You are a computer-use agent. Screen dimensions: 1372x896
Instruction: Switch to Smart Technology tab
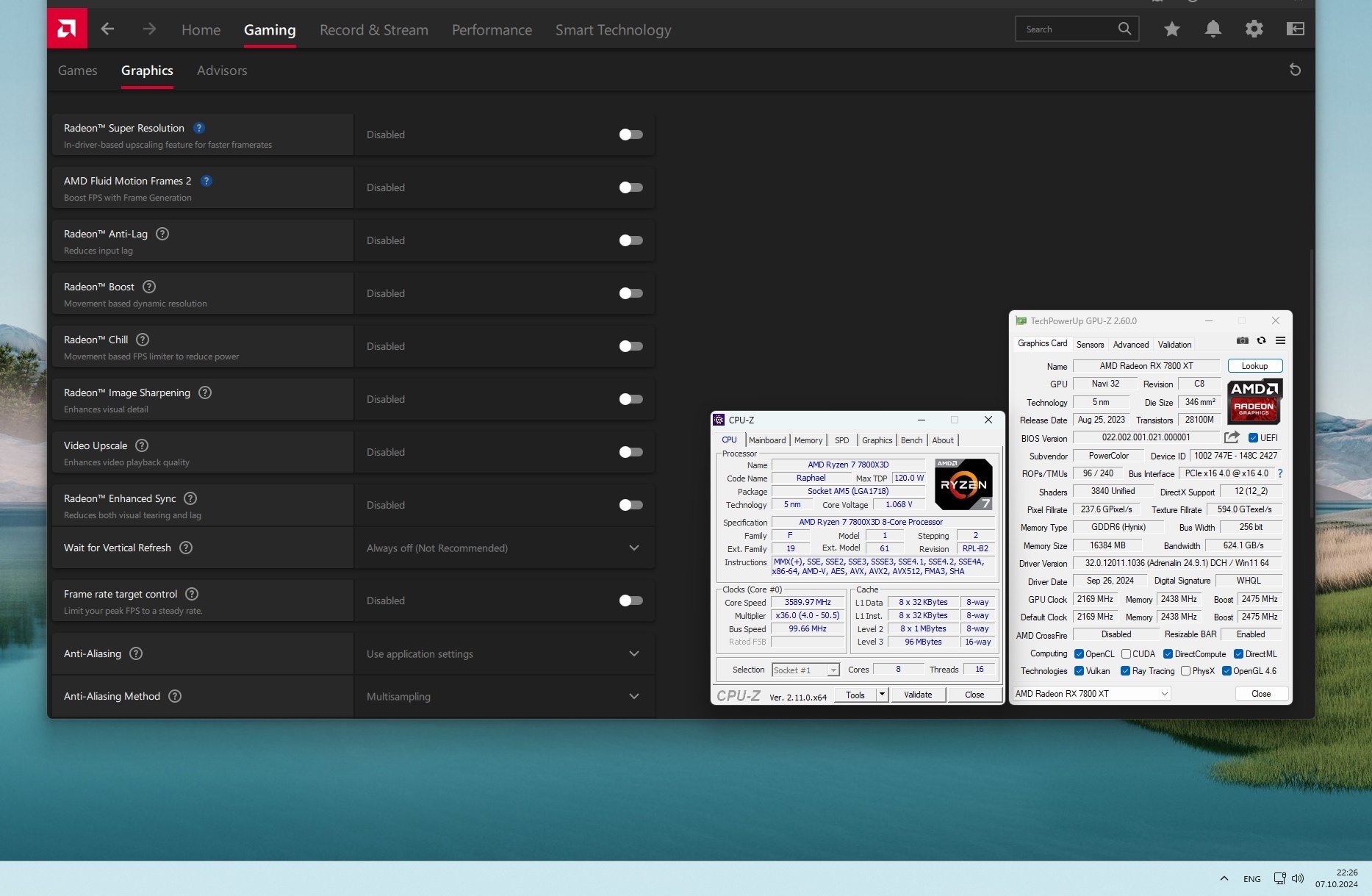(613, 29)
